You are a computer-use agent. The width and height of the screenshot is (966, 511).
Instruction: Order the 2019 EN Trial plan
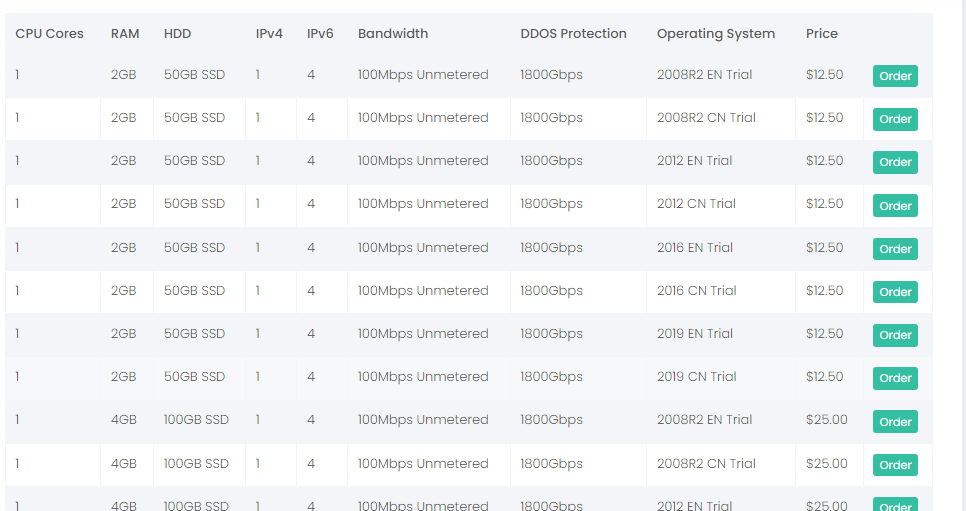point(895,335)
